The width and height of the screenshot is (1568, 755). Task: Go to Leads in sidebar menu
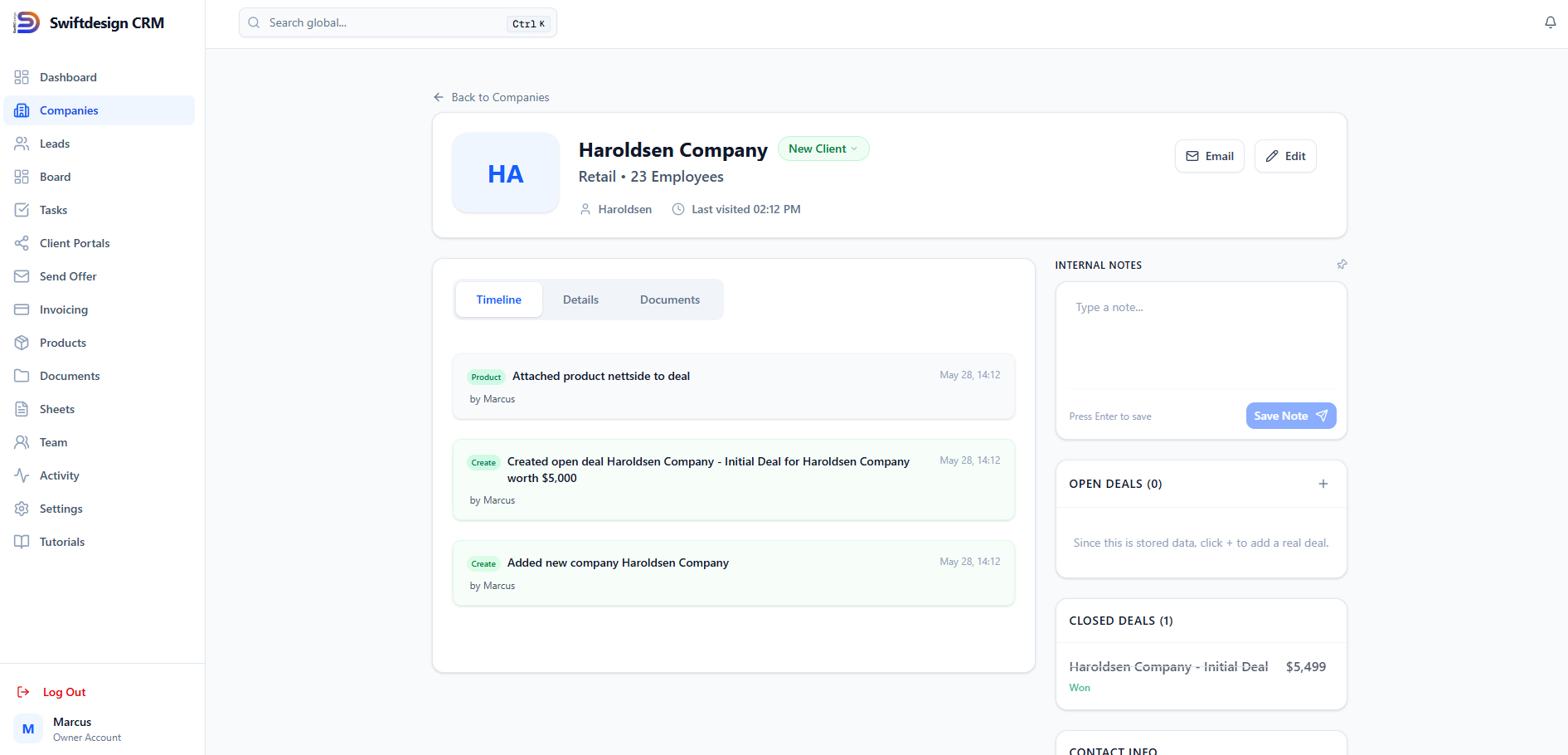[x=55, y=144]
